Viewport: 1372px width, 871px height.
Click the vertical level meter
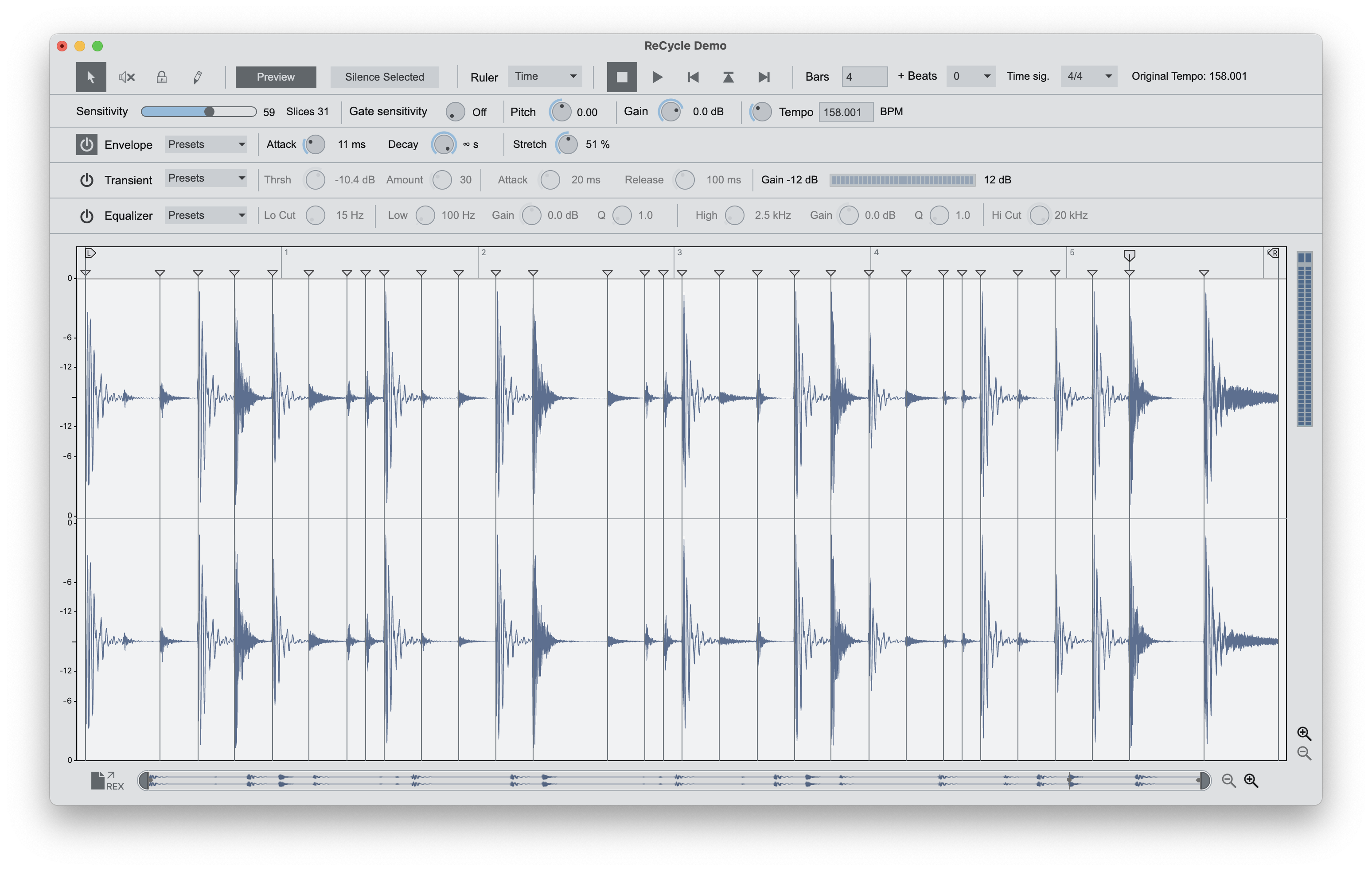[x=1304, y=339]
